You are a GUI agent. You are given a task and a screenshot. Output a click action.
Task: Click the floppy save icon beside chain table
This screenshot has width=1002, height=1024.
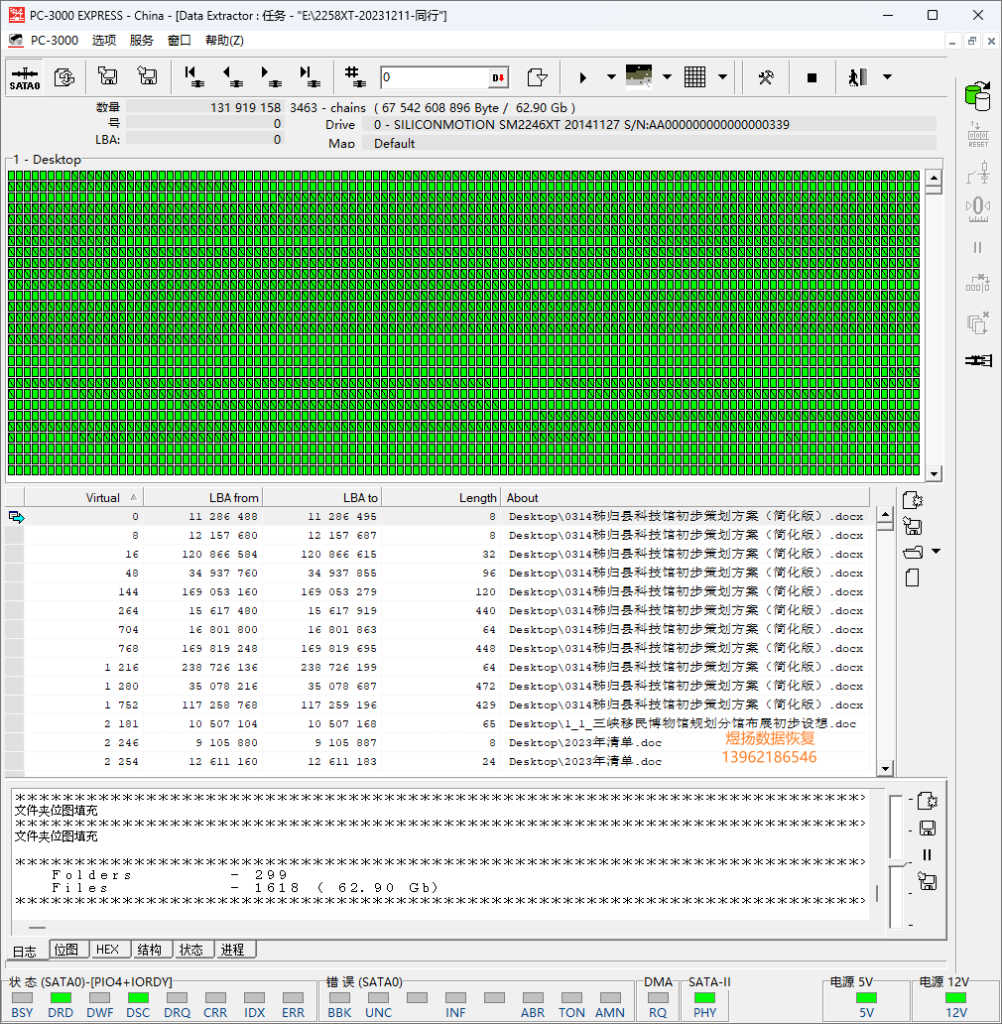(x=913, y=526)
